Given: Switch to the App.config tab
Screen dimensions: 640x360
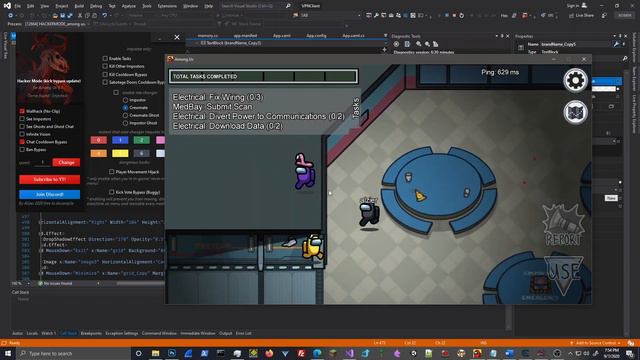Looking at the screenshot, I should tap(316, 36).
